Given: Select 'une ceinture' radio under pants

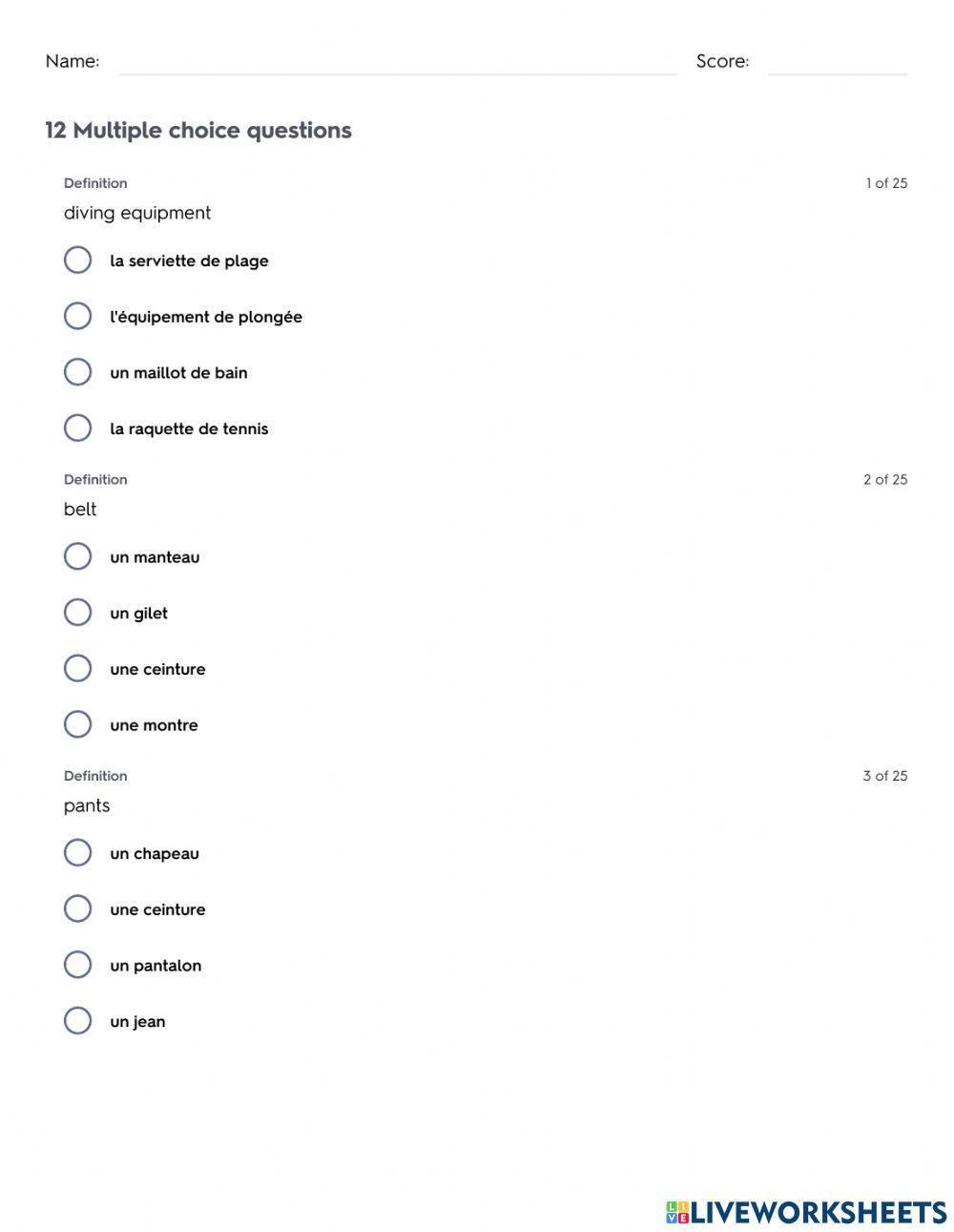Looking at the screenshot, I should tap(77, 908).
